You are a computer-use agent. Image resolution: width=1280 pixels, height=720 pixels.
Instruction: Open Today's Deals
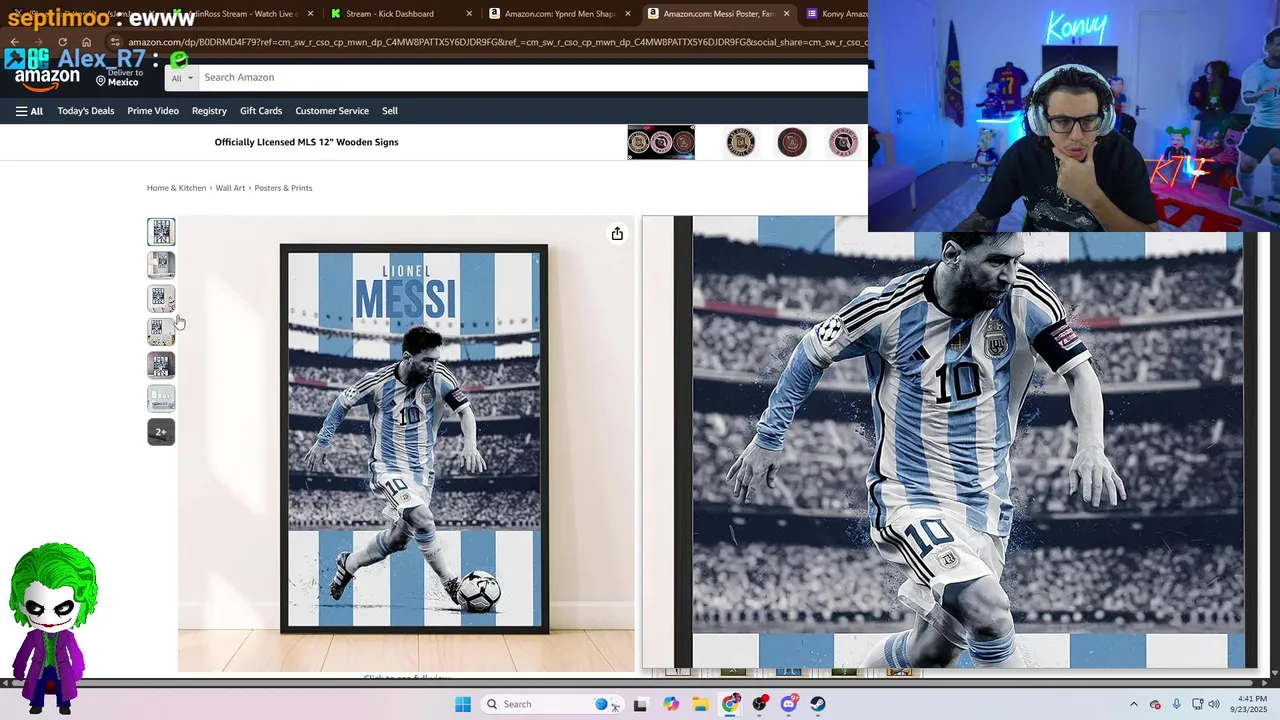(x=86, y=111)
